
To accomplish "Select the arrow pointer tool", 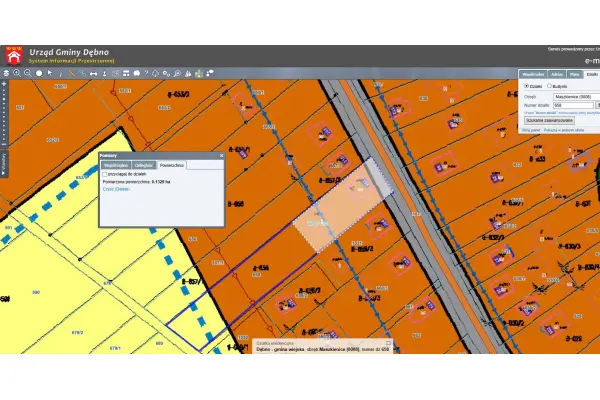I will click(x=50, y=73).
